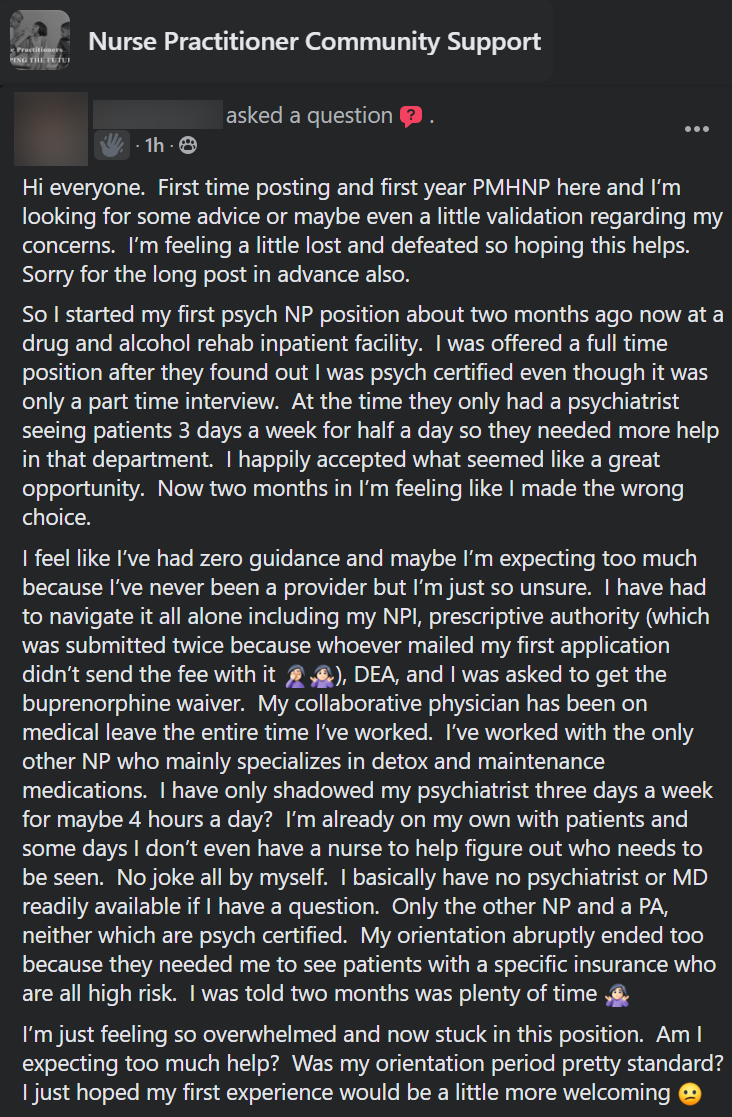Open the Nurse Practitioner Community Support group name
Viewport: 732px width, 1117px height.
(315, 41)
